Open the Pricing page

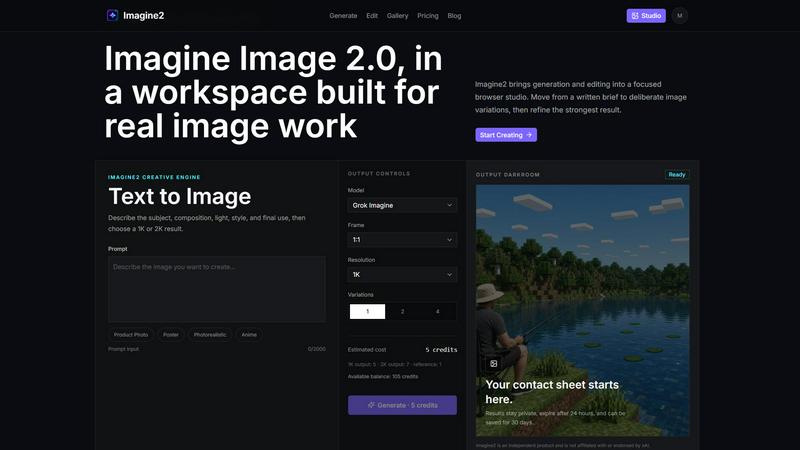pyautogui.click(x=428, y=16)
